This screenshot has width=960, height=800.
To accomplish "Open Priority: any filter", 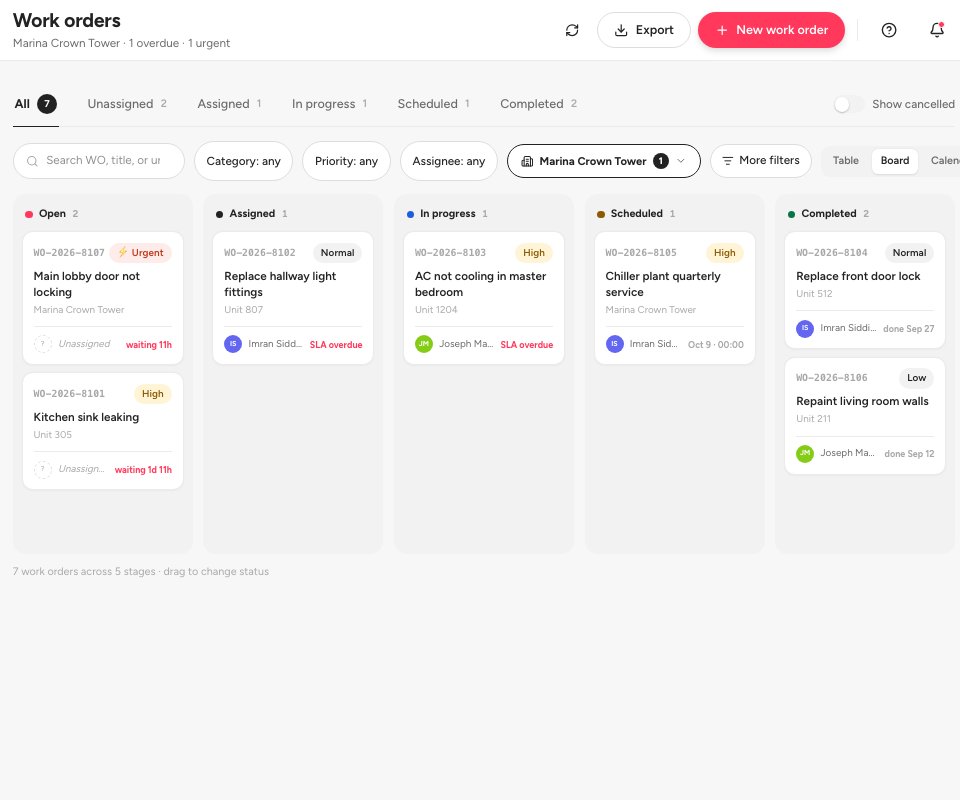I will (x=346, y=161).
